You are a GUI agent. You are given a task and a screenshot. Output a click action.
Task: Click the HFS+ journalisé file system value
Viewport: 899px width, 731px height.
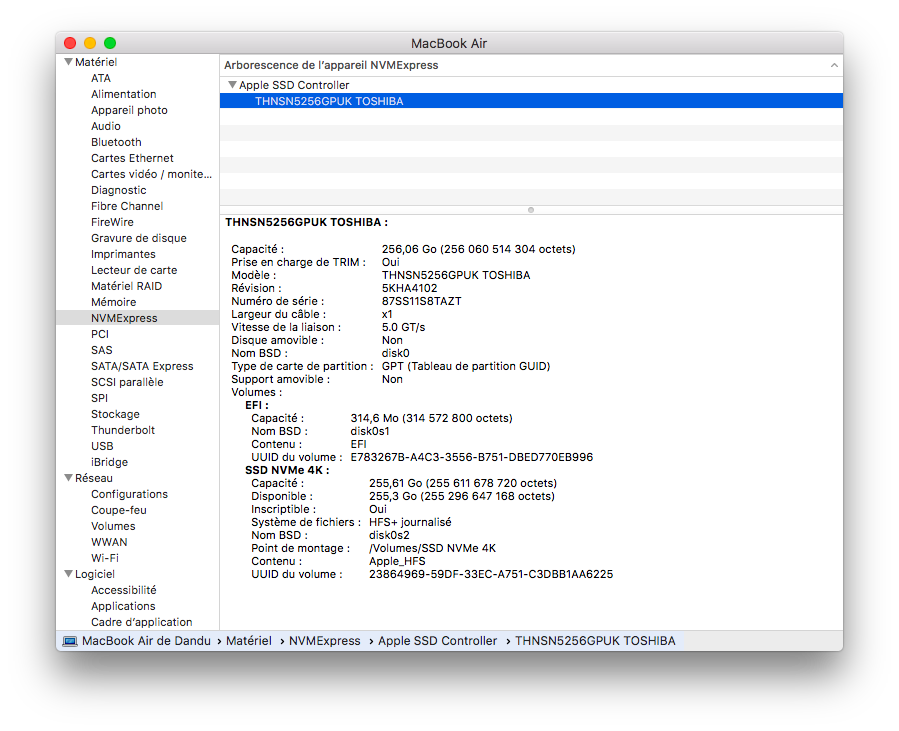click(410, 522)
